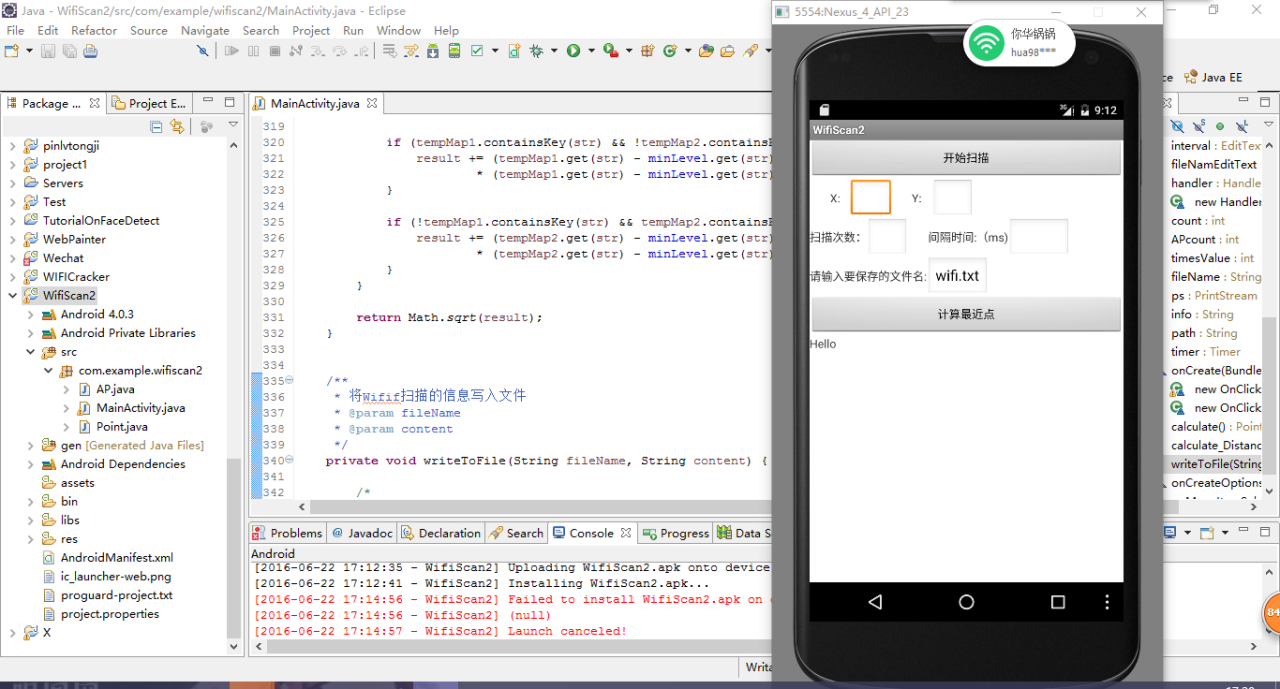Select writeToFile method in Outline
This screenshot has height=689, width=1280.
1216,464
